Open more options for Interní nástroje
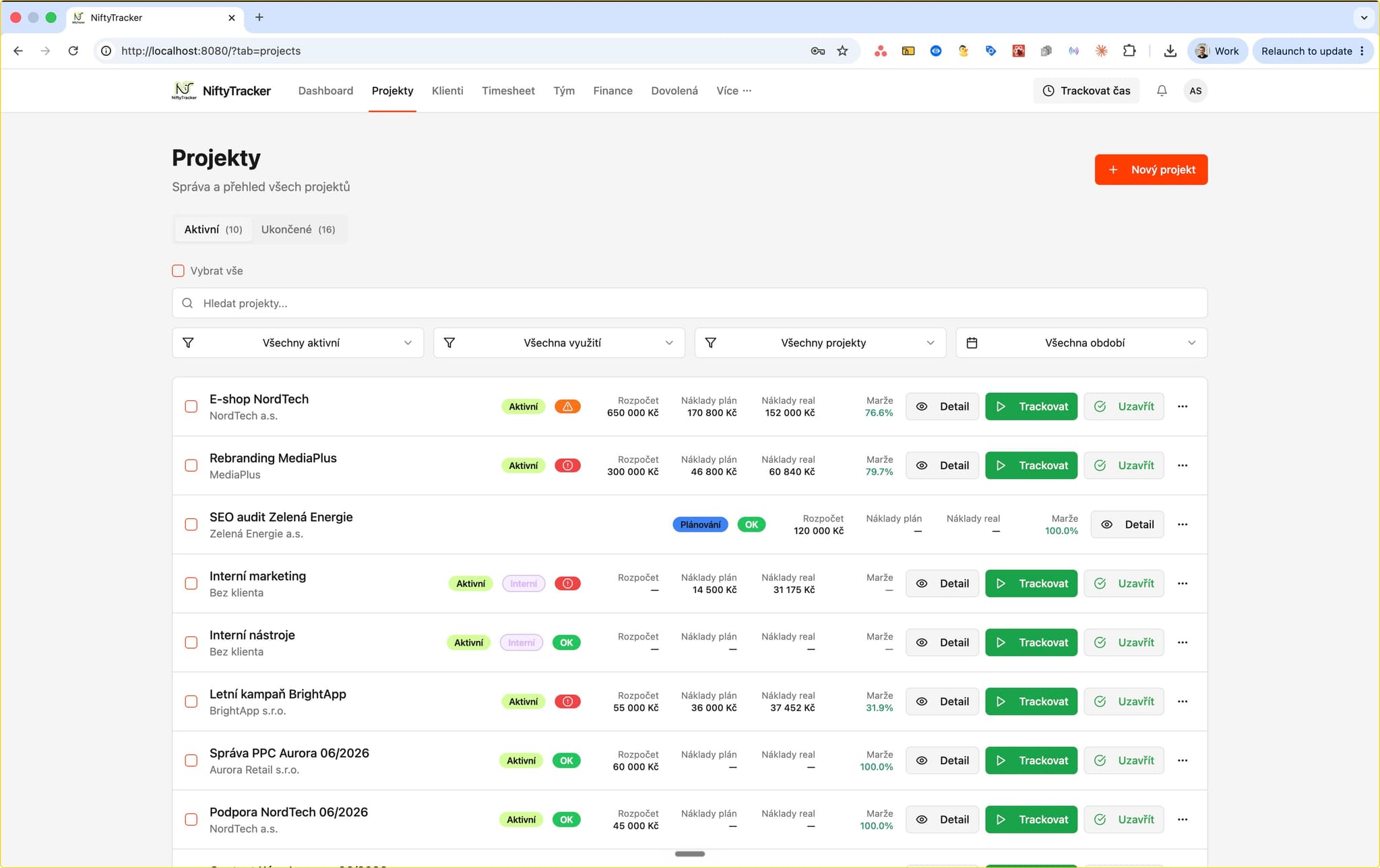Viewport: 1380px width, 868px height. coord(1183,642)
